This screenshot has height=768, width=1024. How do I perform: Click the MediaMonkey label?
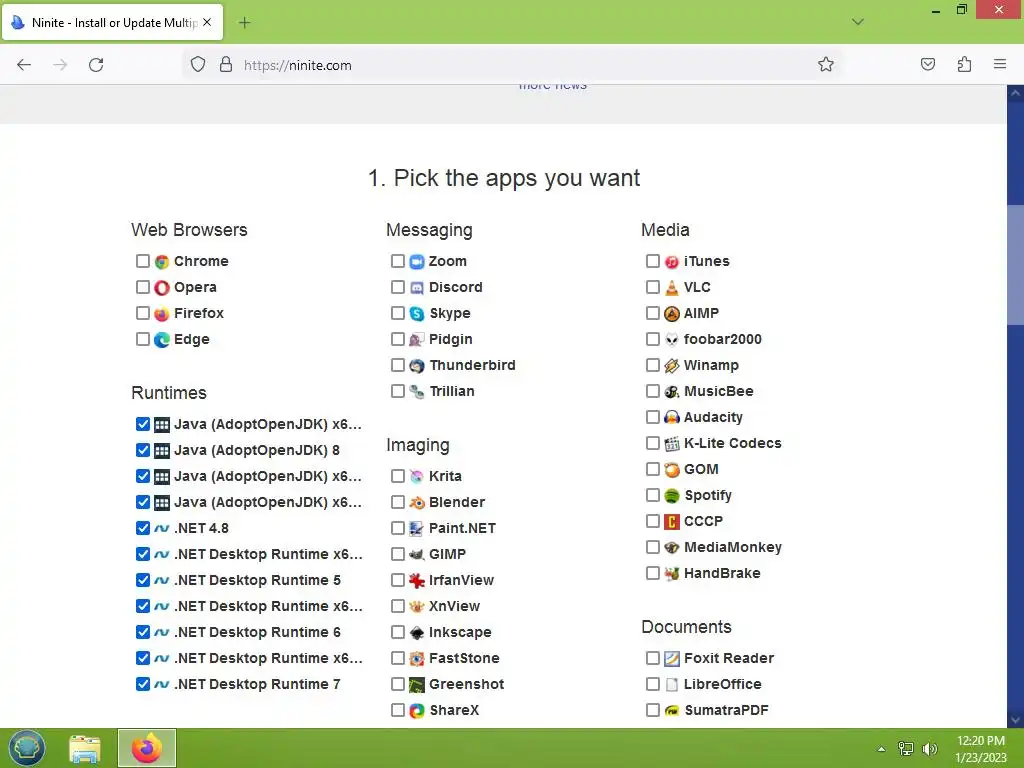[x=733, y=547]
